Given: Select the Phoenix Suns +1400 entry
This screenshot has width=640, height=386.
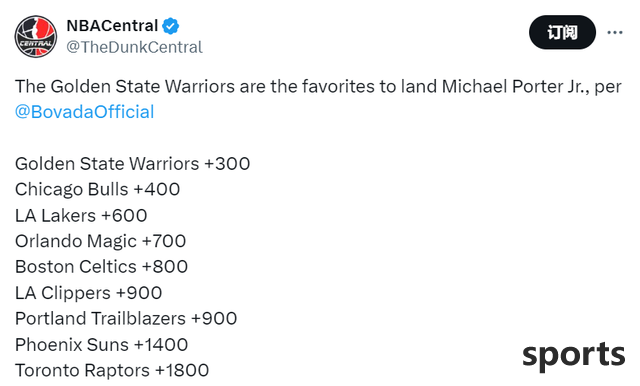Looking at the screenshot, I should (101, 345).
